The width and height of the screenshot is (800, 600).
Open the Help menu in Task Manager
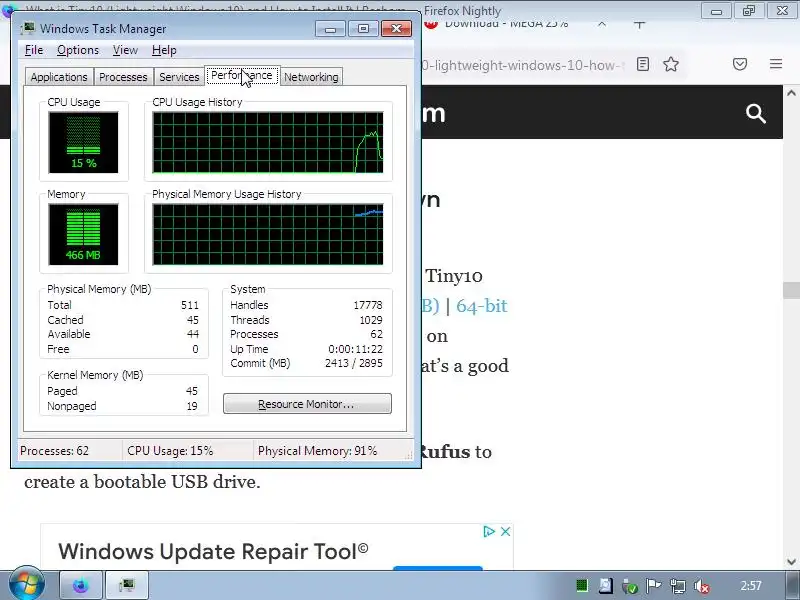tap(164, 50)
